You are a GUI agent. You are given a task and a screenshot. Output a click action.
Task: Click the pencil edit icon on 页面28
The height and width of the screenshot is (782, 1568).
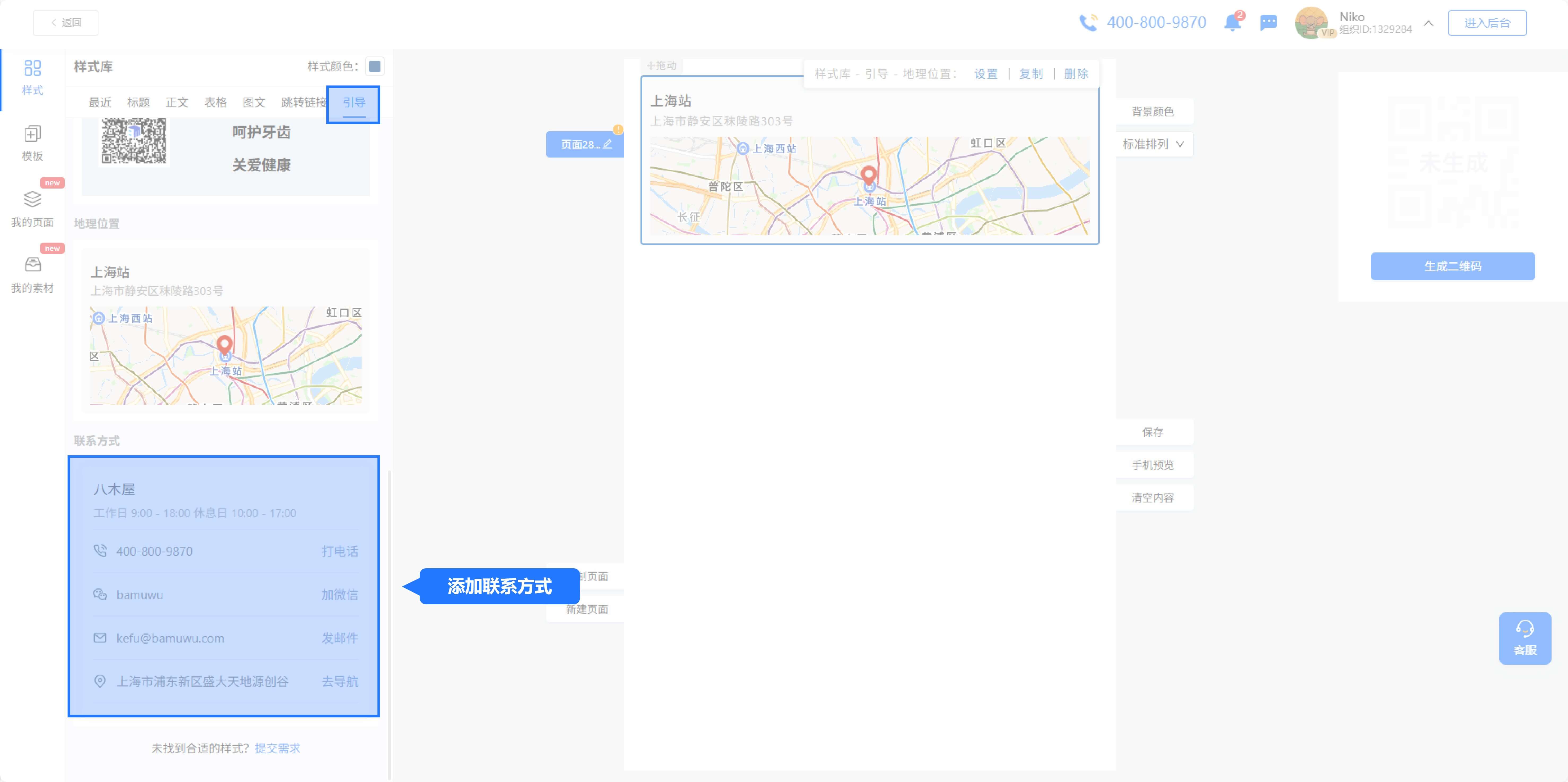pos(608,144)
